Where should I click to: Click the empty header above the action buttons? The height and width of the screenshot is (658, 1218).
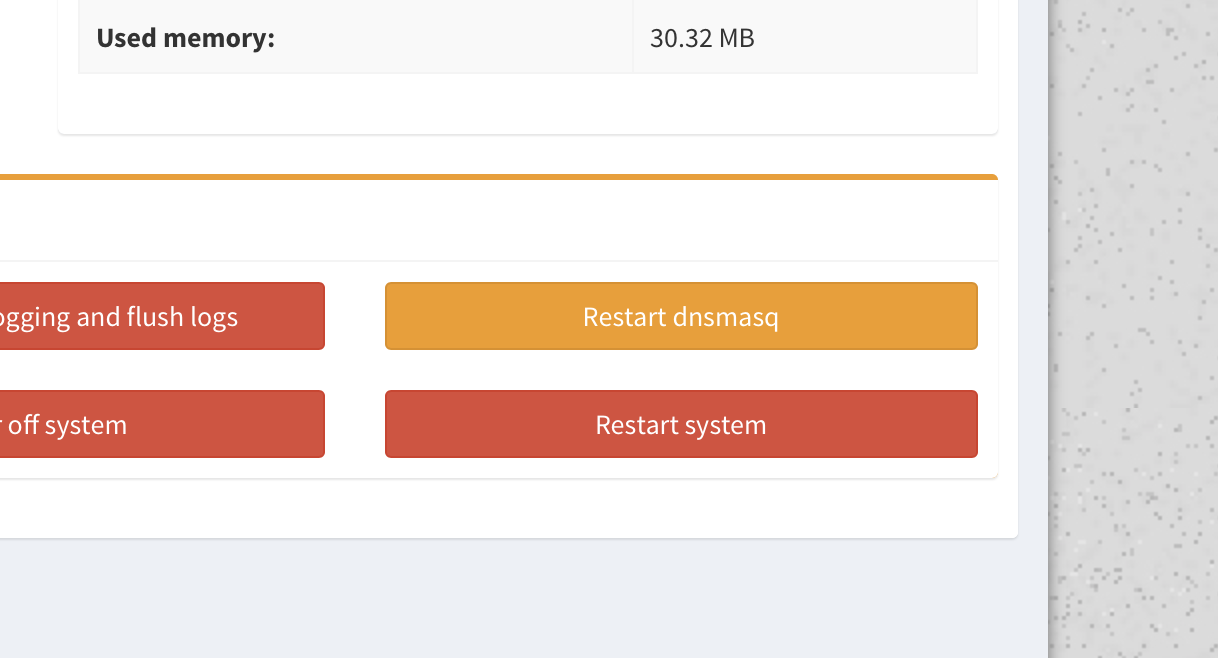498,220
